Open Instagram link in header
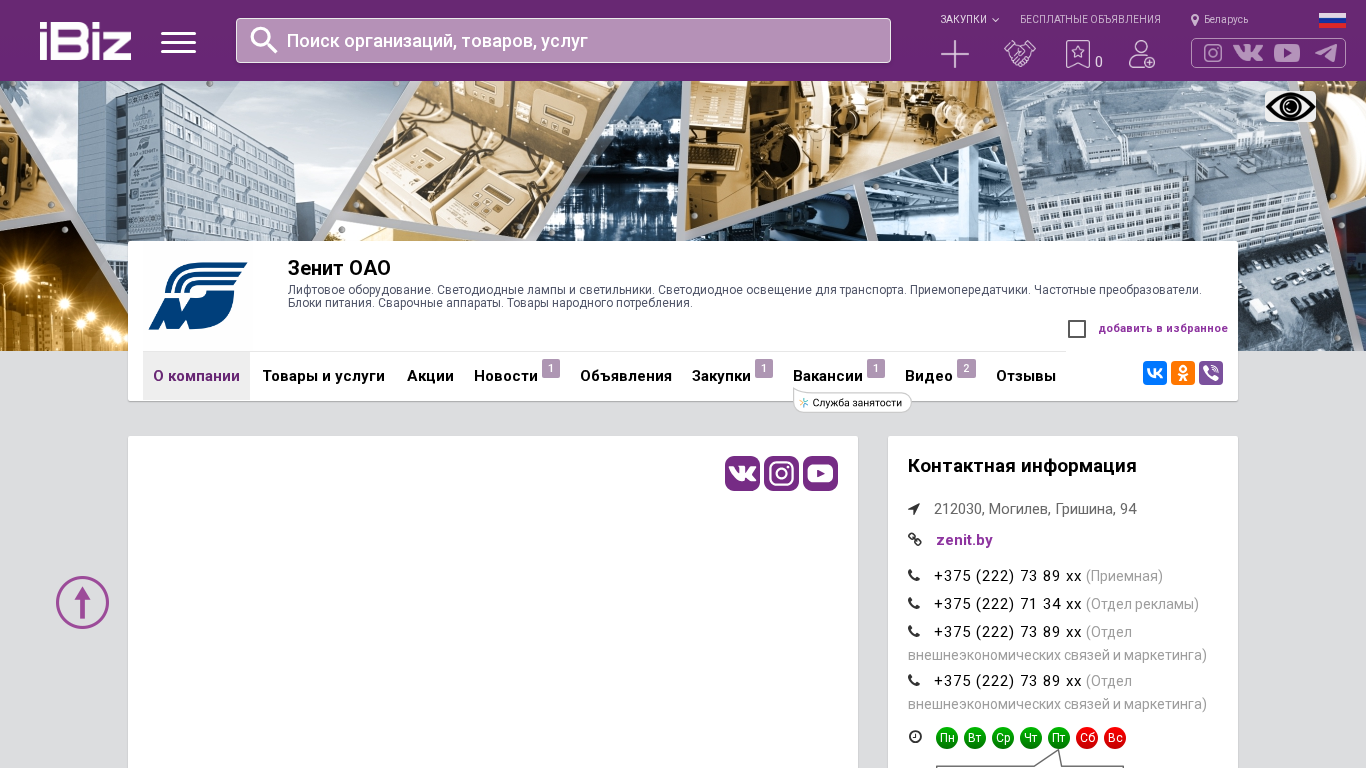This screenshot has height=768, width=1366. pyautogui.click(x=1213, y=53)
